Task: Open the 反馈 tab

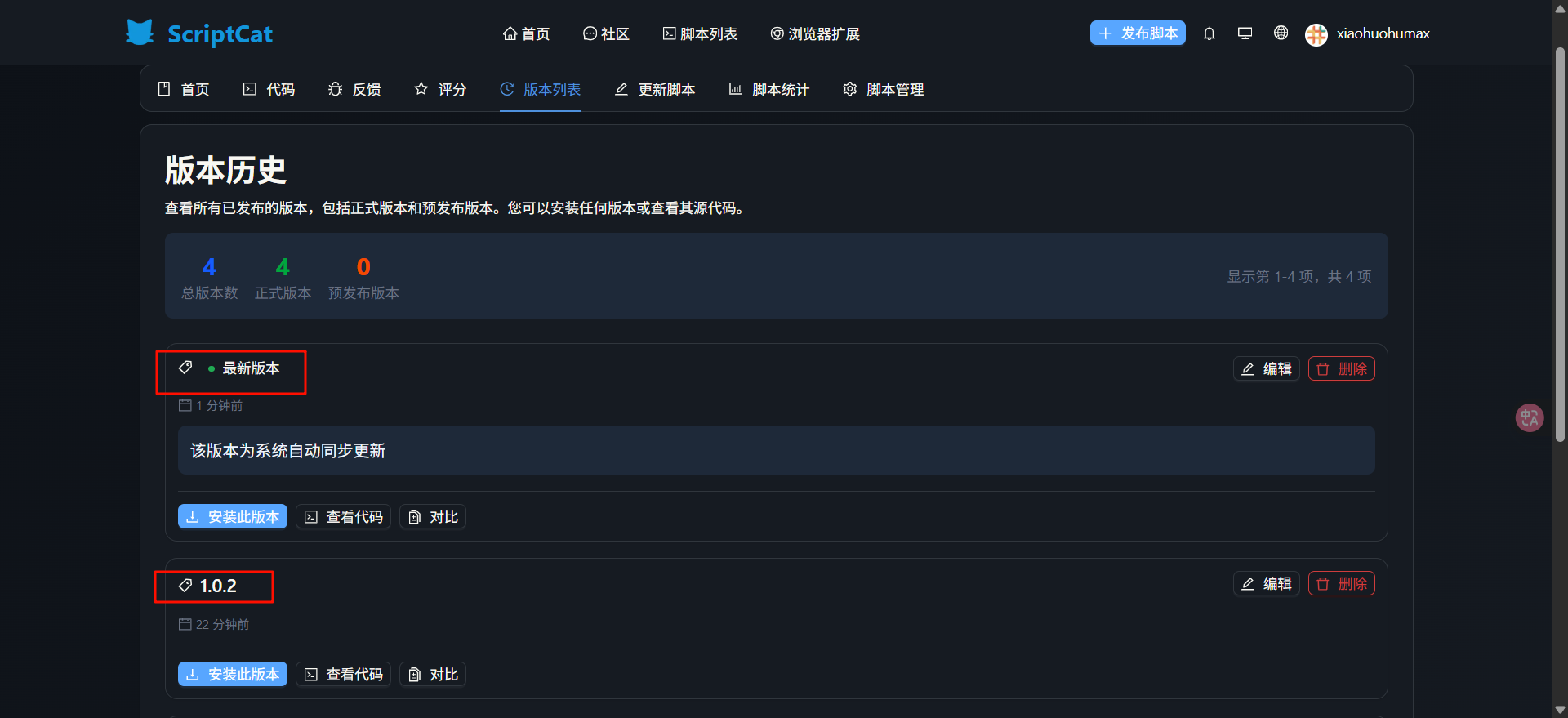Action: [354, 89]
